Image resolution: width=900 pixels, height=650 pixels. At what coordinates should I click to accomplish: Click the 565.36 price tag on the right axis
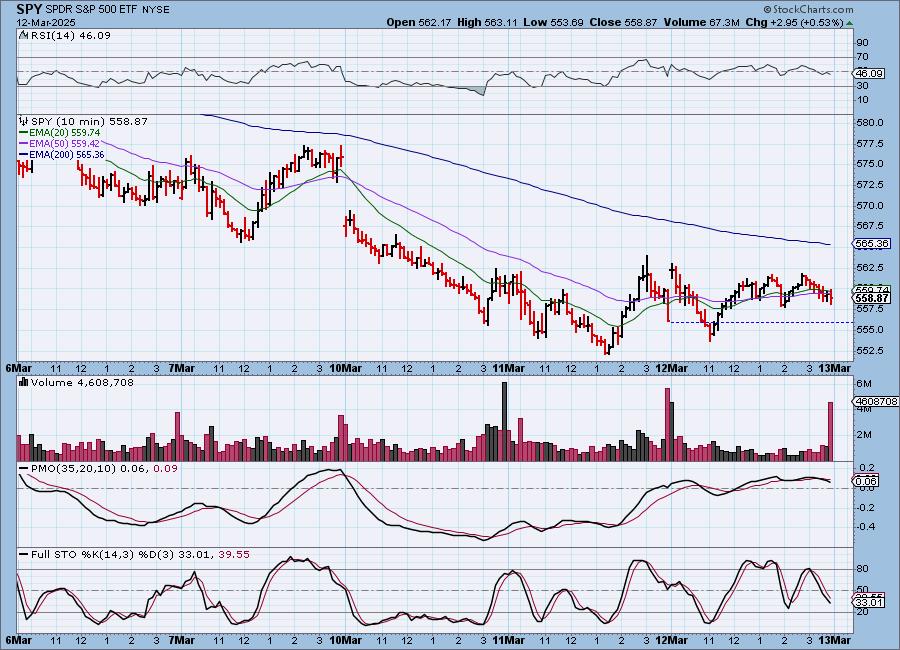coord(872,243)
